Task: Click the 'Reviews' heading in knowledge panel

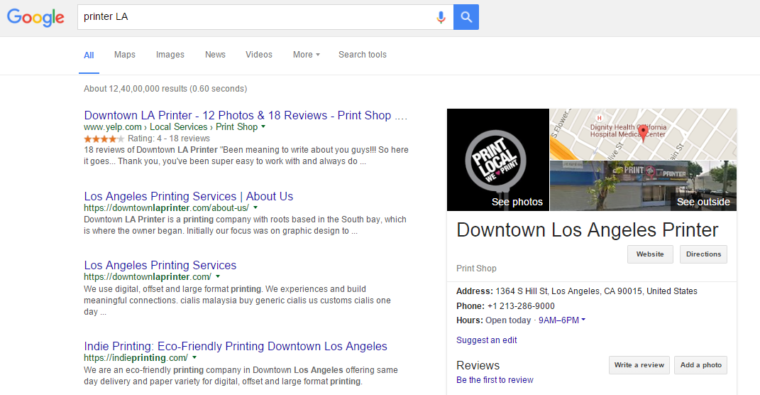Action: click(478, 365)
